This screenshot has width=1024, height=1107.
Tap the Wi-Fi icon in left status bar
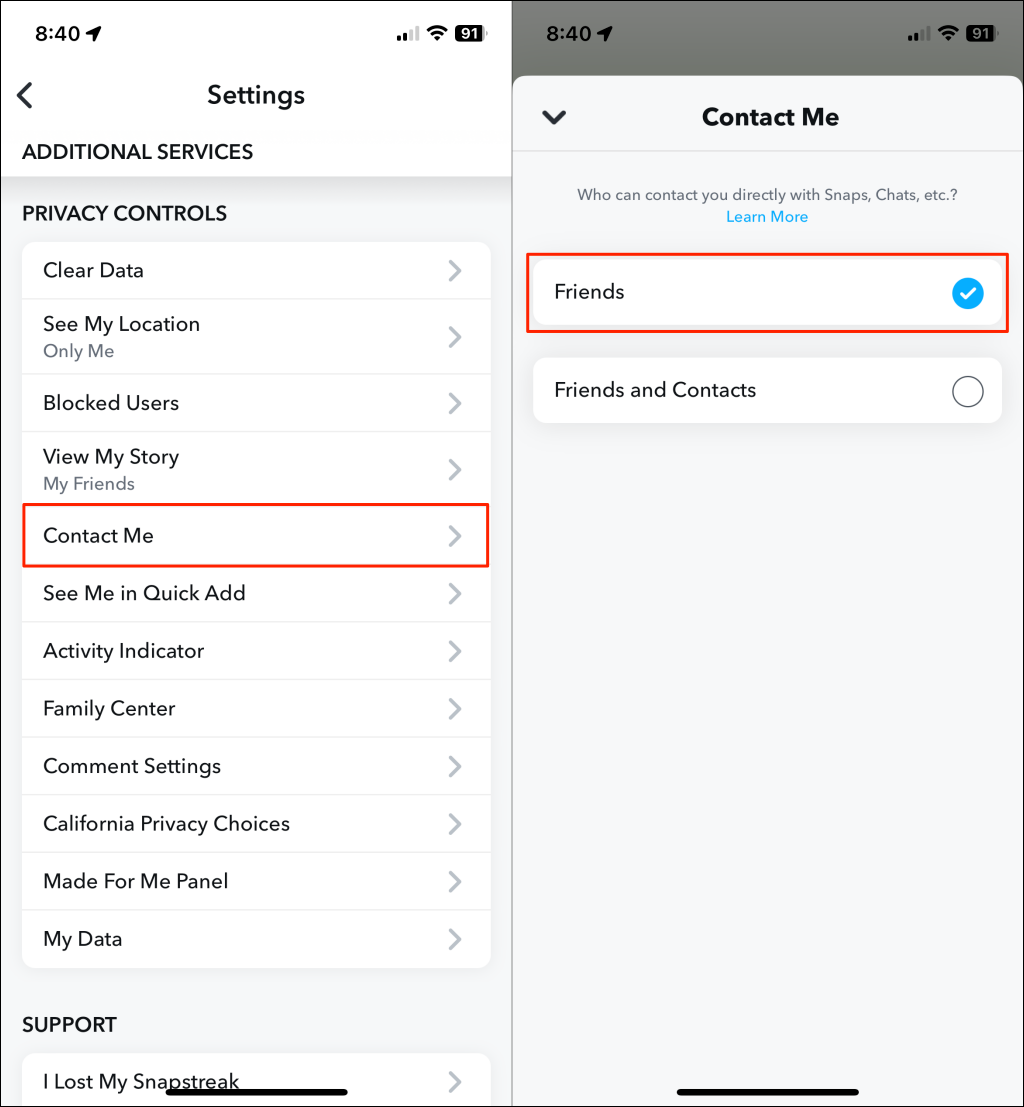point(436,33)
